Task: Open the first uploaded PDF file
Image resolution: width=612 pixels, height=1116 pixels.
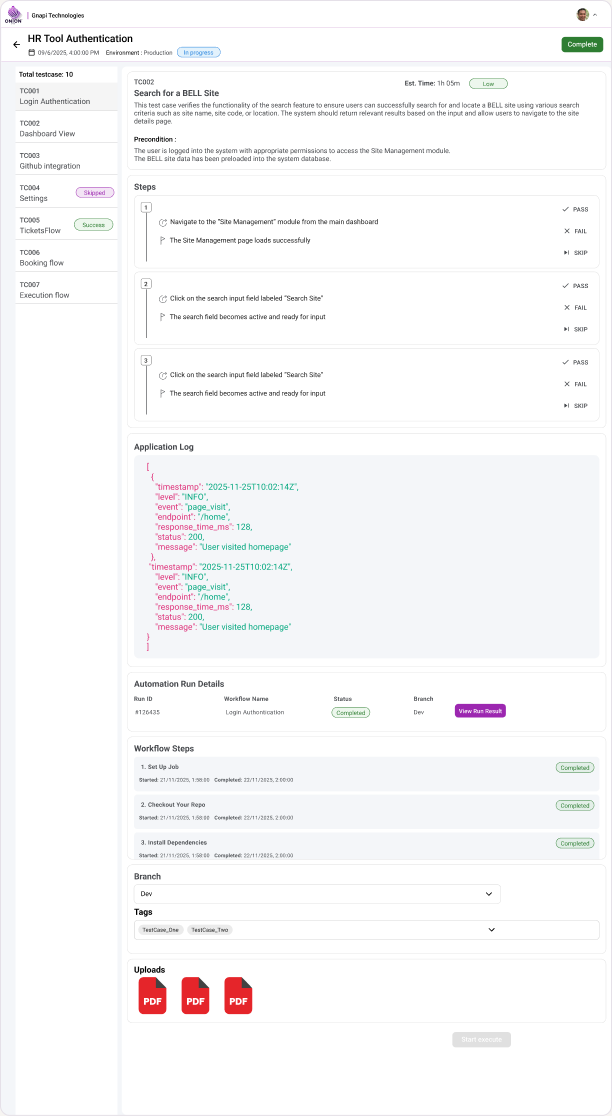Action: pos(152,995)
